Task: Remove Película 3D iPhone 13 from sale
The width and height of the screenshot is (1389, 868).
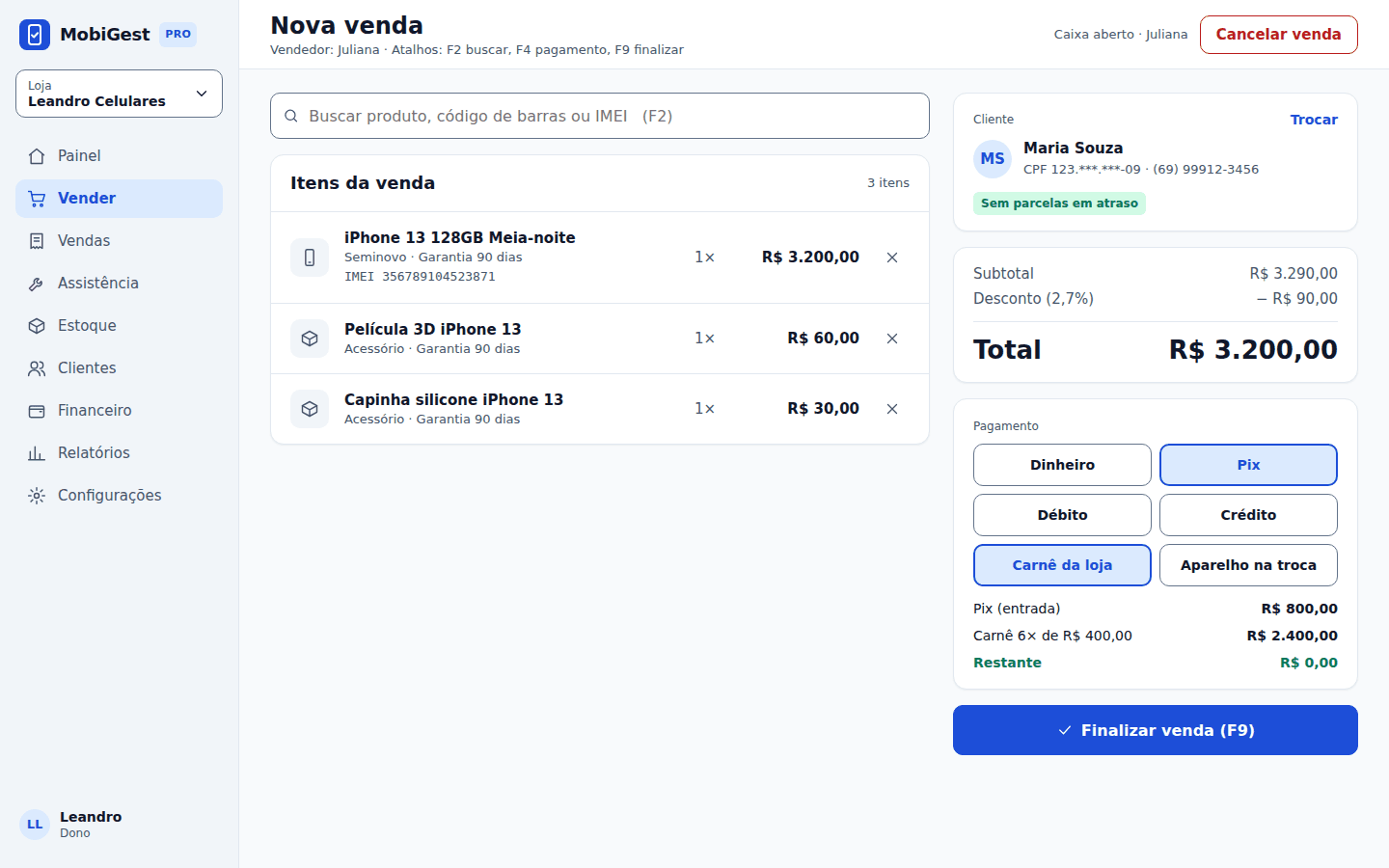Action: tap(892, 339)
